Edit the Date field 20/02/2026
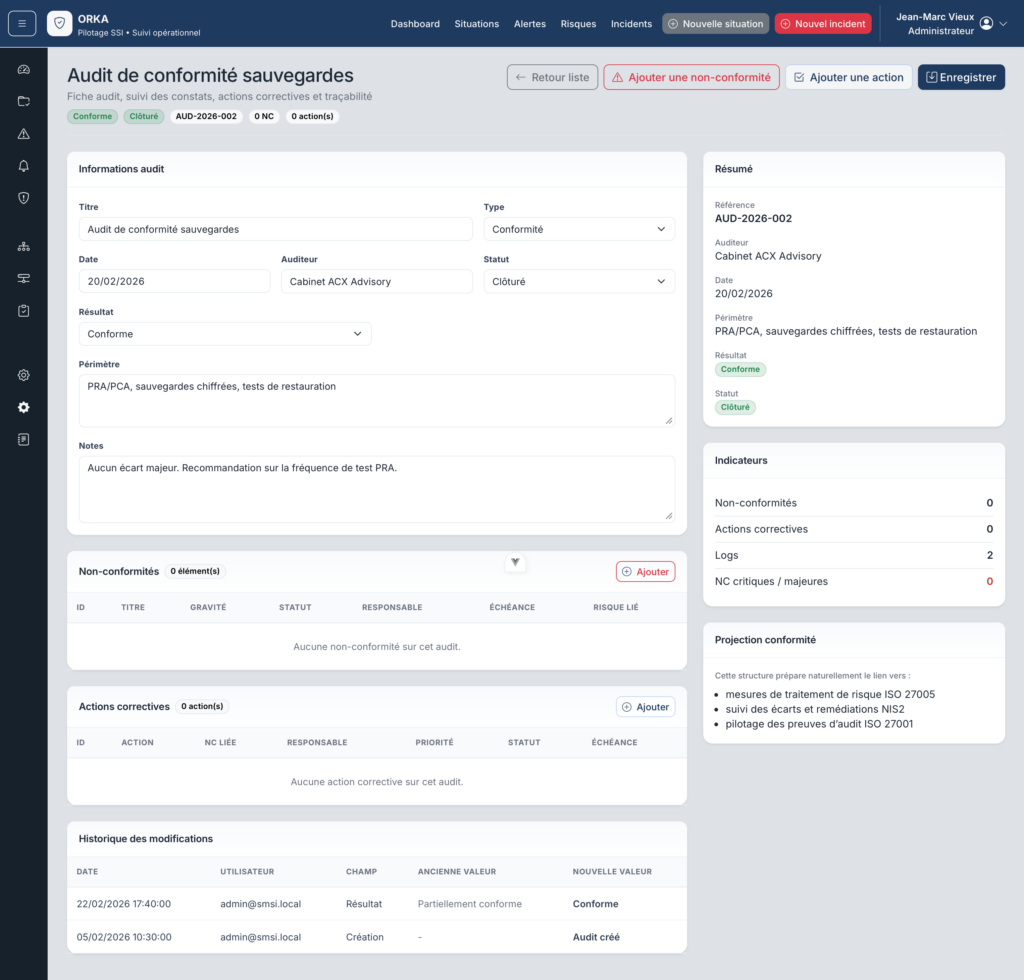 click(x=174, y=281)
